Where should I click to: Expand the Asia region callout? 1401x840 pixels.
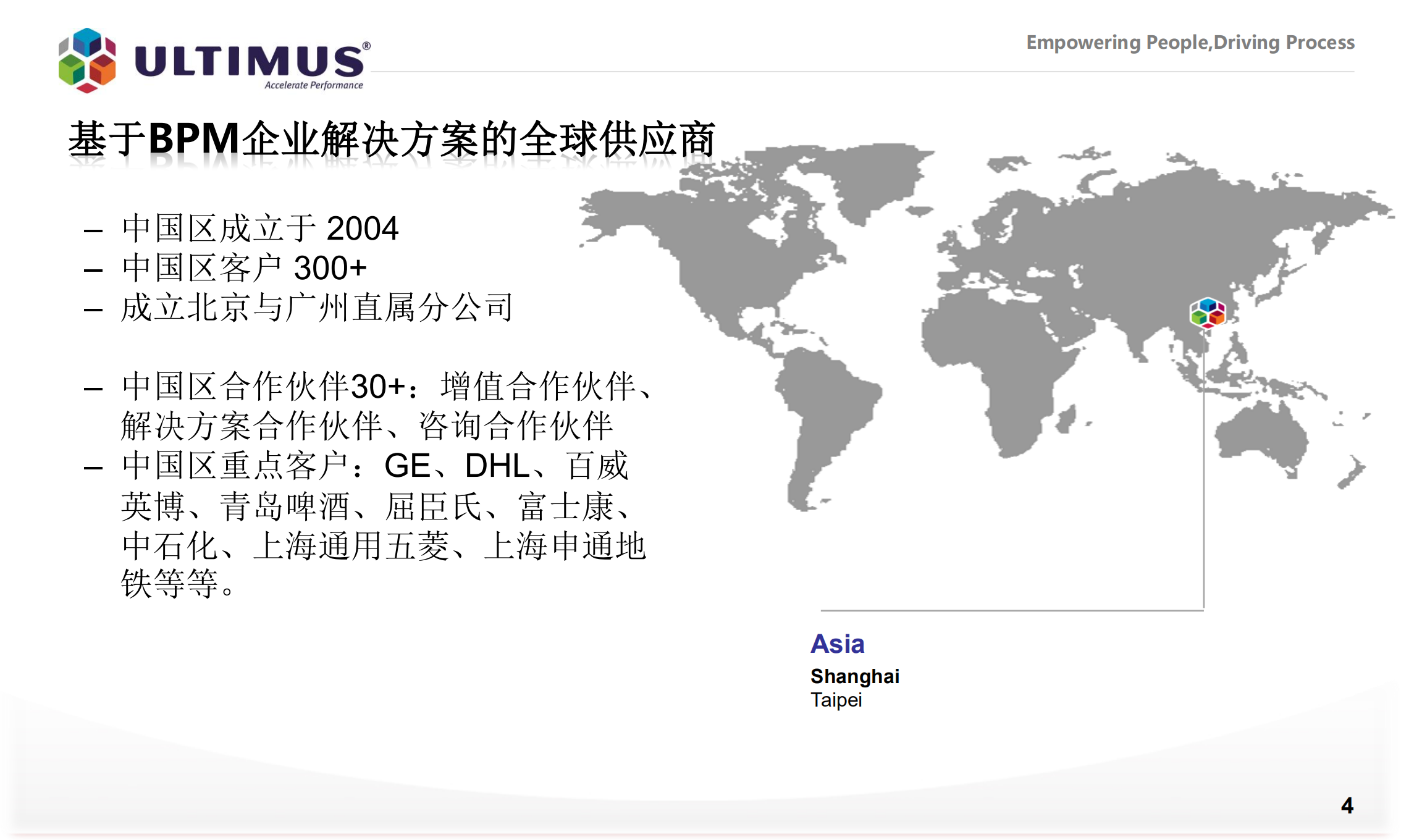pyautogui.click(x=839, y=644)
